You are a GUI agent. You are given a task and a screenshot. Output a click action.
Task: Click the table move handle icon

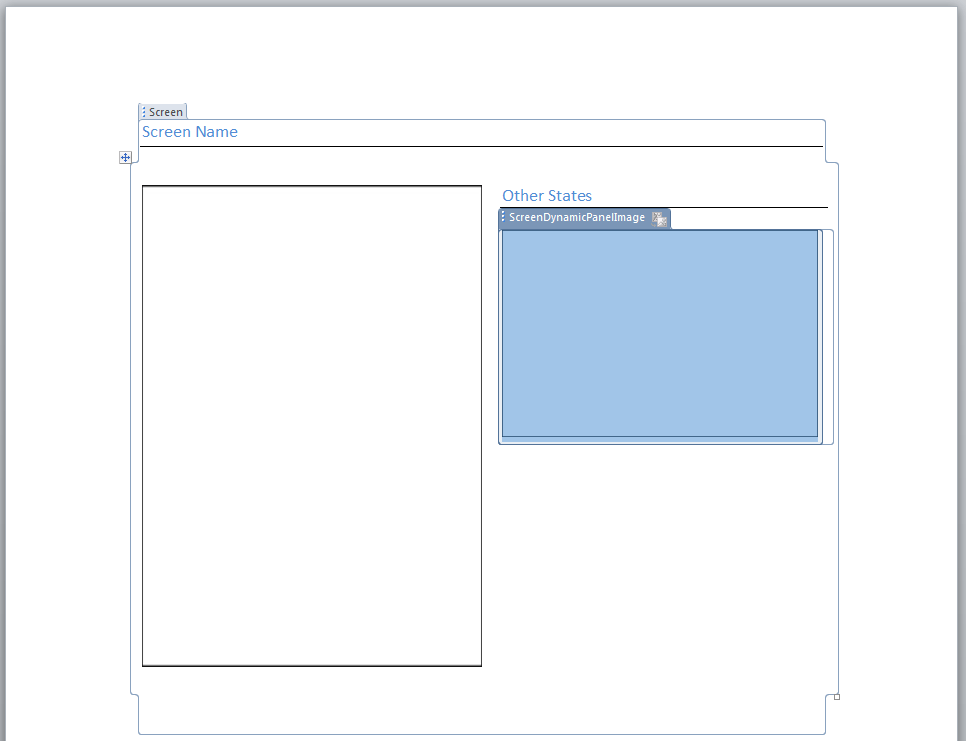click(125, 158)
